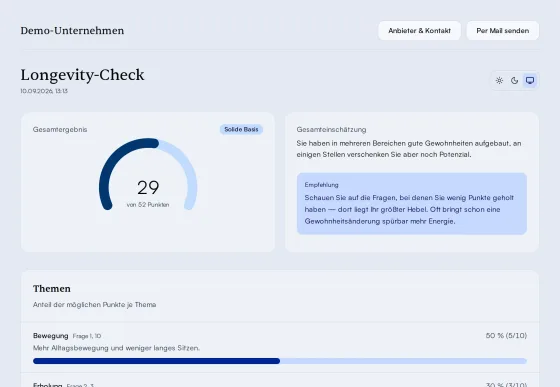Click the '30 % (3/10)' value
Image resolution: width=560 pixels, height=387 pixels.
point(506,385)
